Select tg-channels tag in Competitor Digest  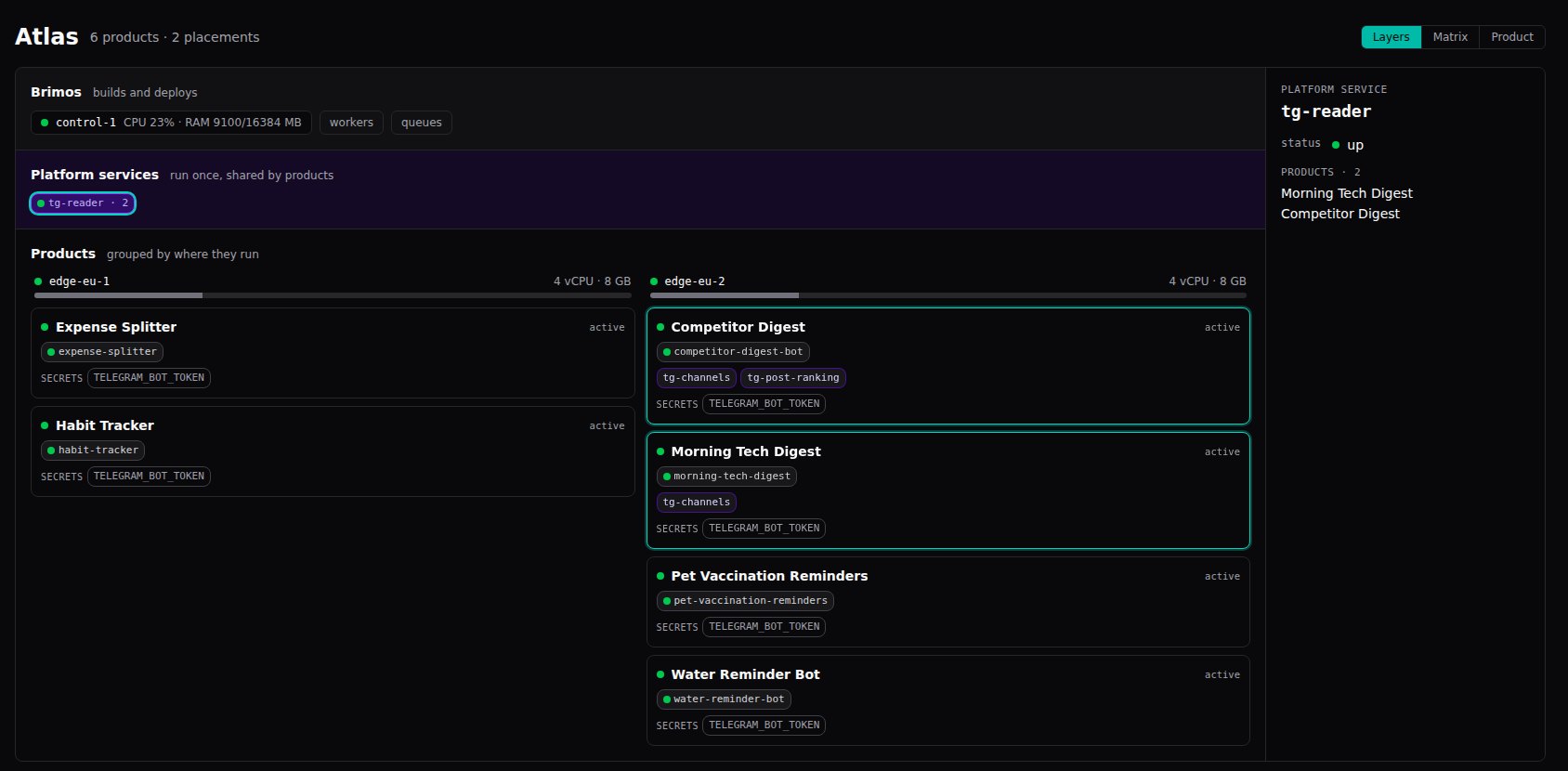click(x=697, y=378)
